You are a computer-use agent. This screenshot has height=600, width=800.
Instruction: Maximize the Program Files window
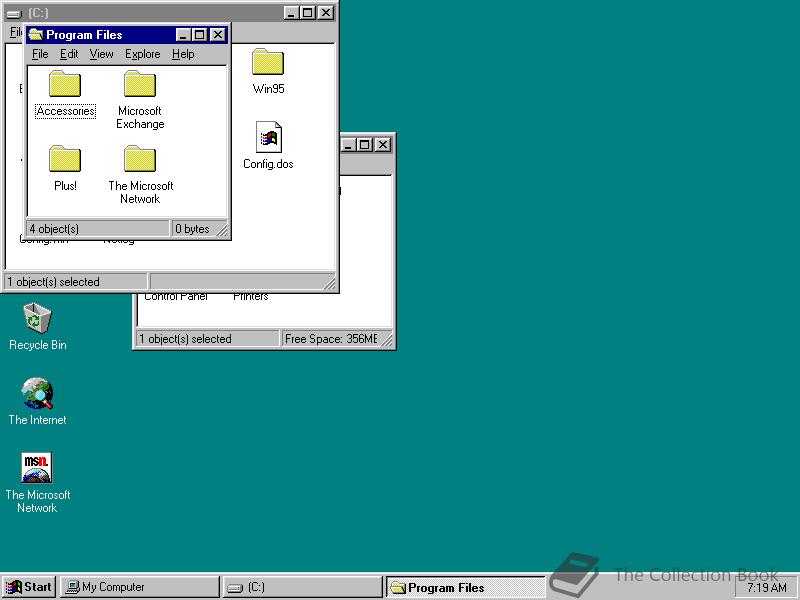pos(199,35)
